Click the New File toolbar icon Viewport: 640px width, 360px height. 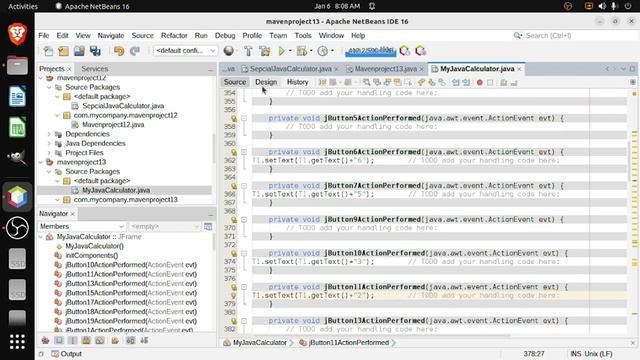48,51
